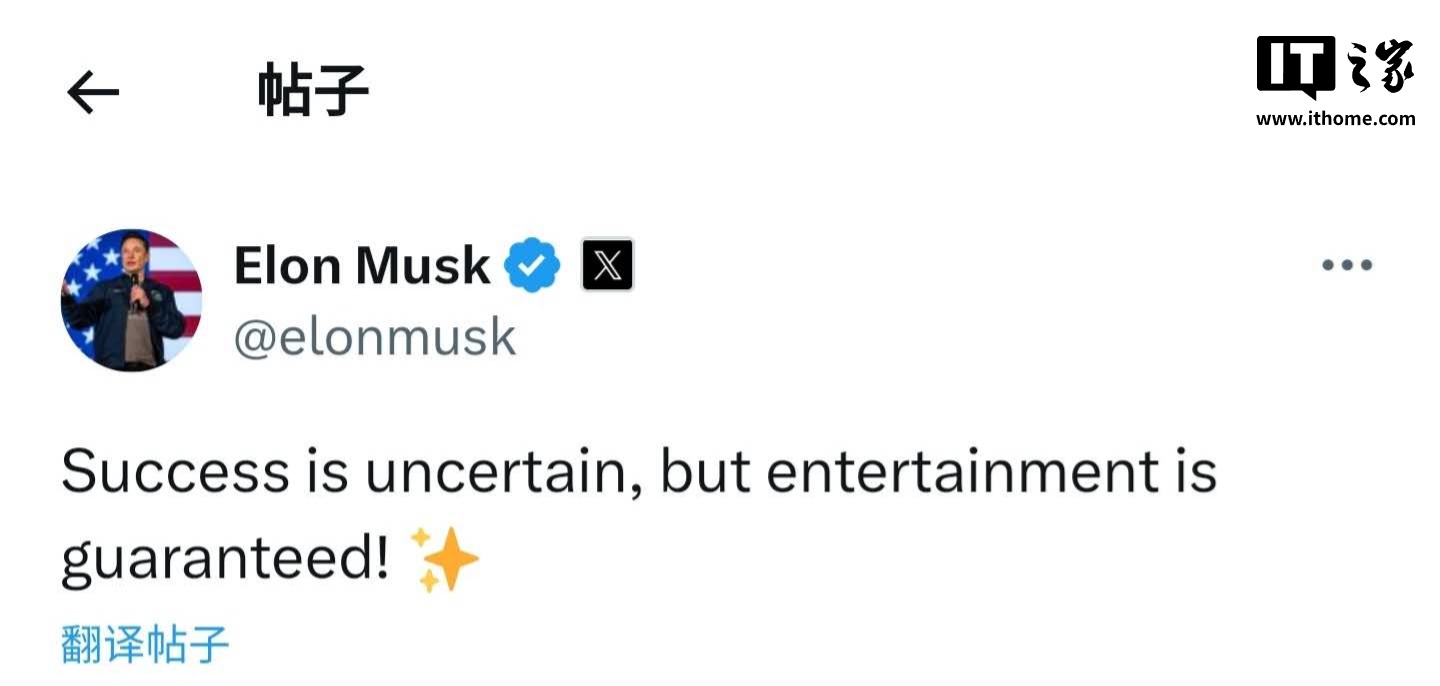
Task: Click the black X affiliation badge
Action: pos(607,265)
